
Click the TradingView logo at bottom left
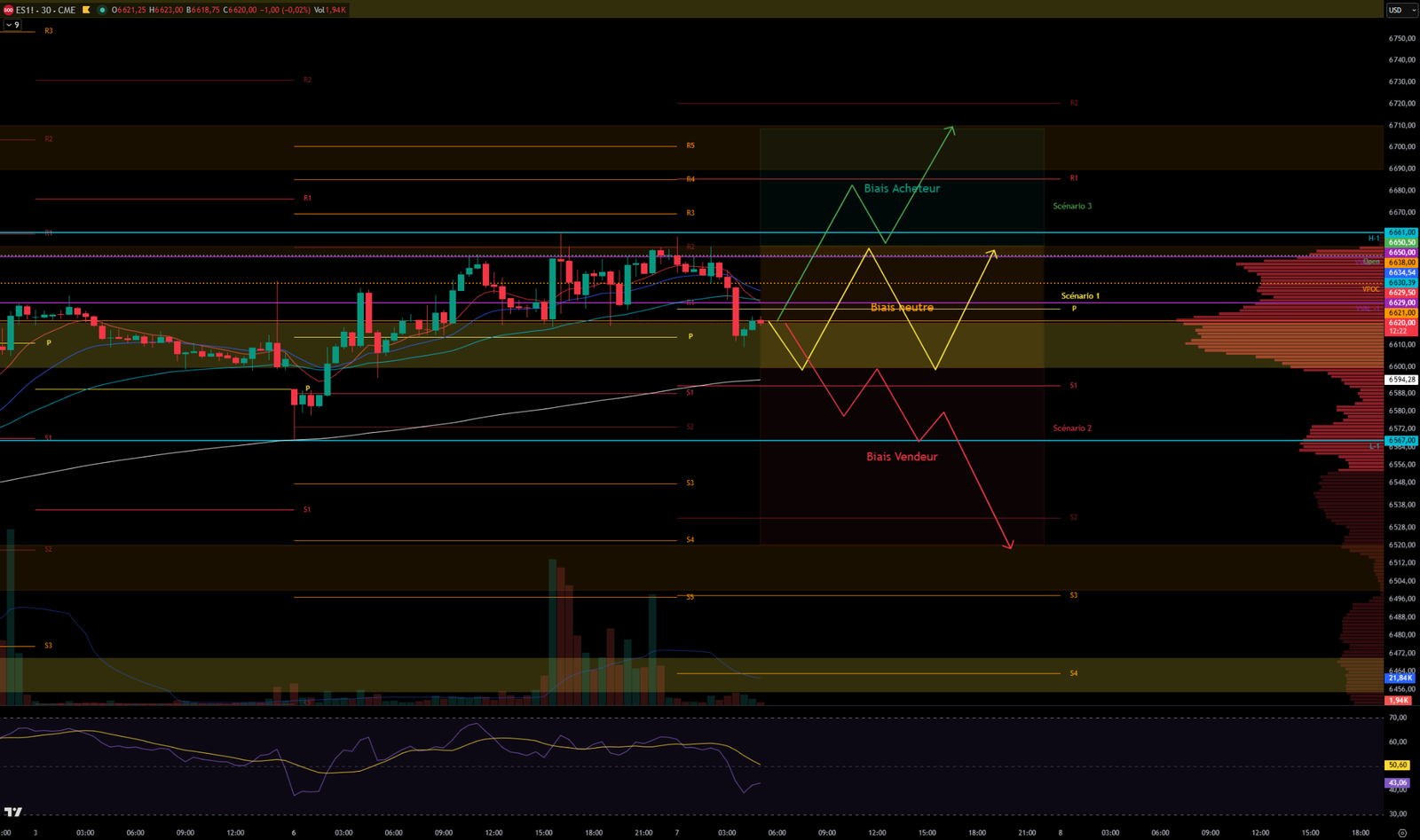12,812
